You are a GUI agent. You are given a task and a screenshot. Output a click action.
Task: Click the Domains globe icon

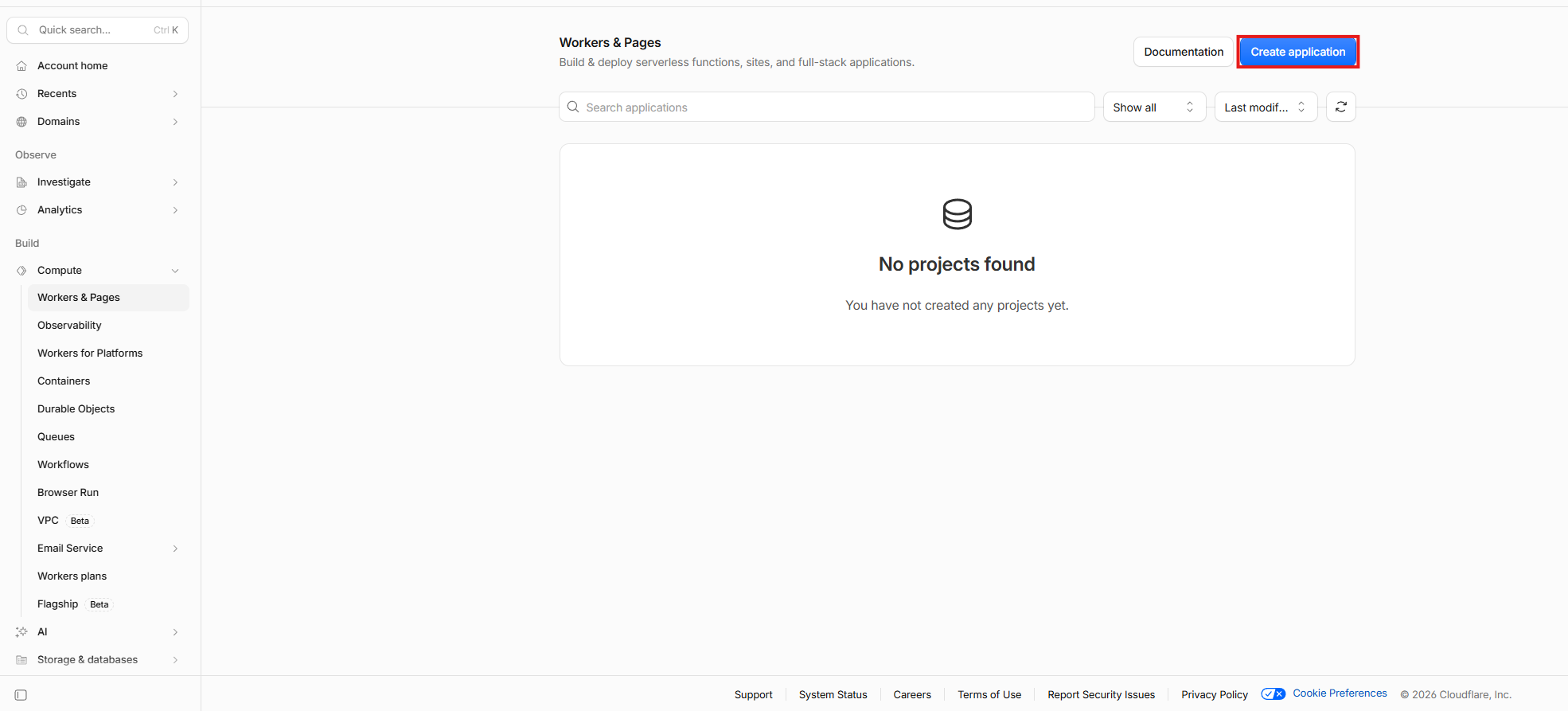coord(21,122)
